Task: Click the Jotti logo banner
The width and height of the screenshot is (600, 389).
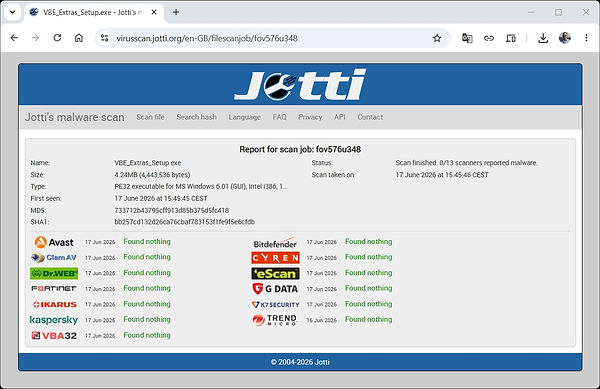Action: click(x=300, y=85)
